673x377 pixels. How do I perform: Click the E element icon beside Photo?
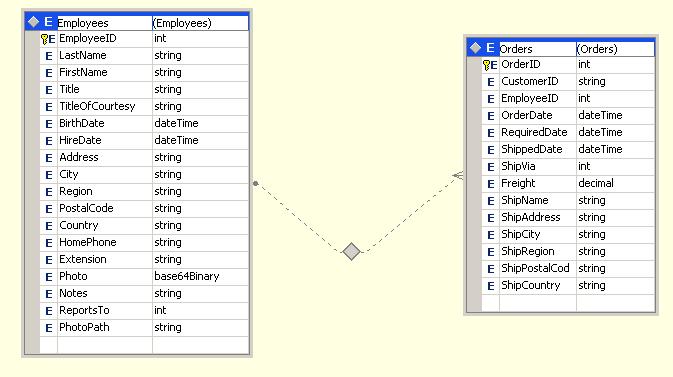click(49, 277)
